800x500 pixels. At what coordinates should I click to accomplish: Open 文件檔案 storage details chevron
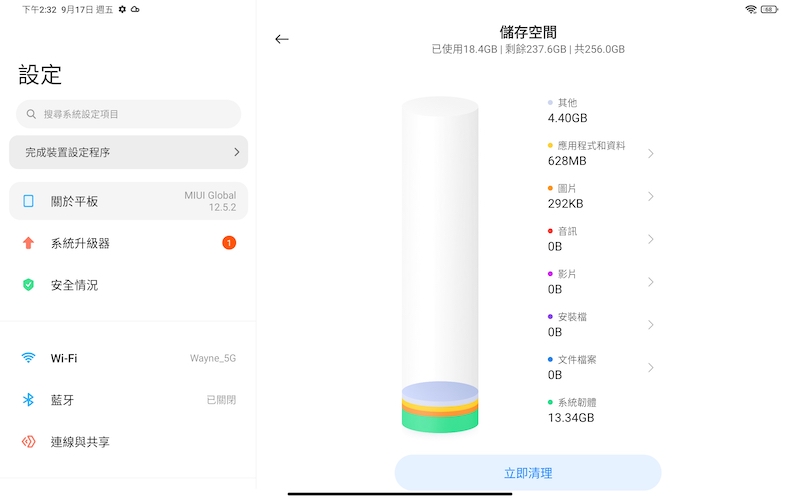[x=651, y=368]
